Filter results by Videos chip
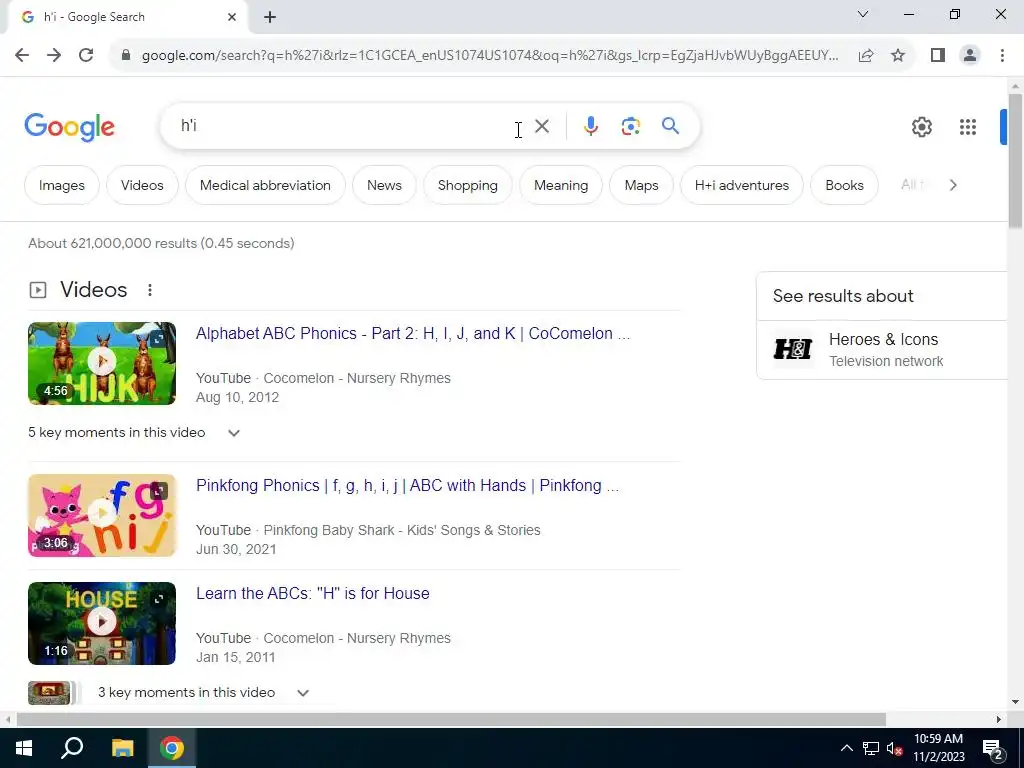Screen dimensions: 1024x768 coord(142,185)
